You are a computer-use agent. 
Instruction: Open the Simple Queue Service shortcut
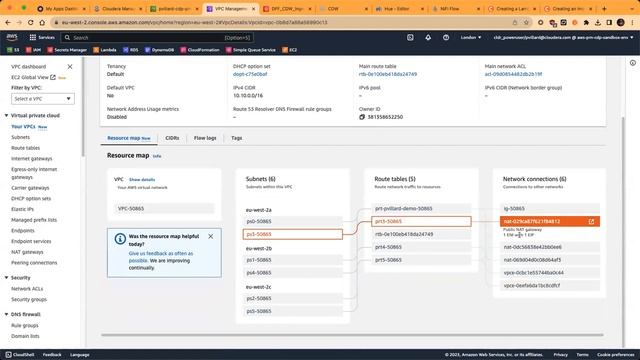tap(251, 50)
